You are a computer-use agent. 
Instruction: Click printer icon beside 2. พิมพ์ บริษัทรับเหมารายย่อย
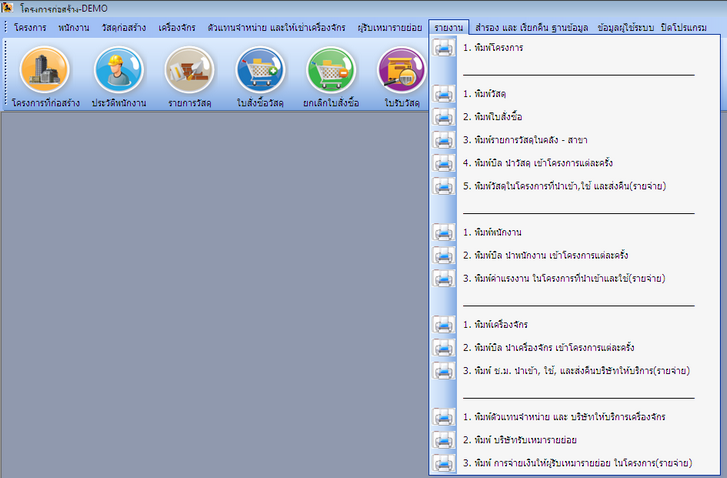(x=444, y=440)
